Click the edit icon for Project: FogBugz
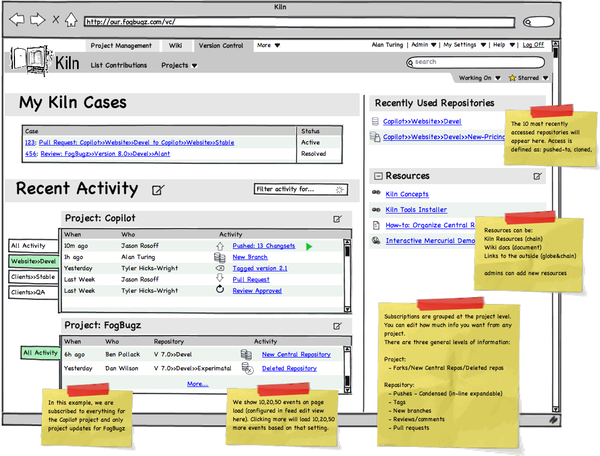Image resolution: width=600 pixels, height=456 pixels. pyautogui.click(x=338, y=326)
